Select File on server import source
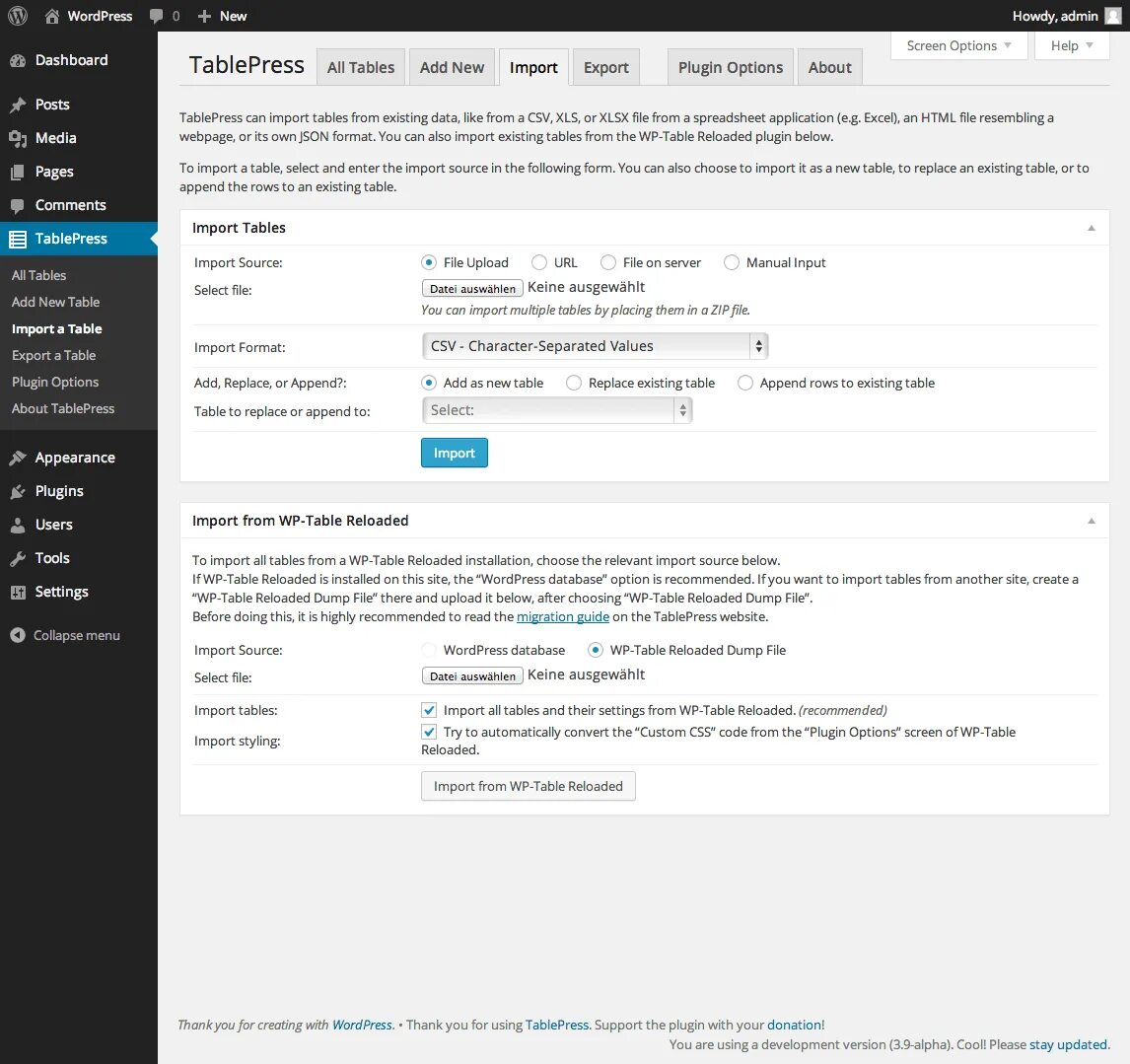This screenshot has height=1064, width=1130. pos(608,262)
